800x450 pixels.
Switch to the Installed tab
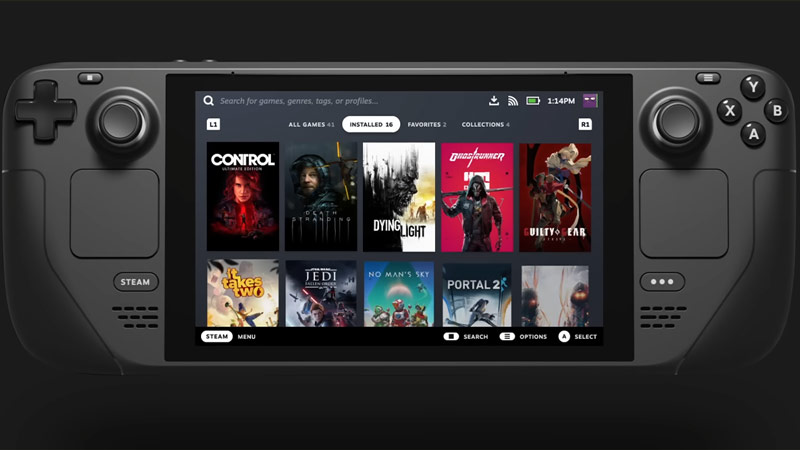point(371,124)
